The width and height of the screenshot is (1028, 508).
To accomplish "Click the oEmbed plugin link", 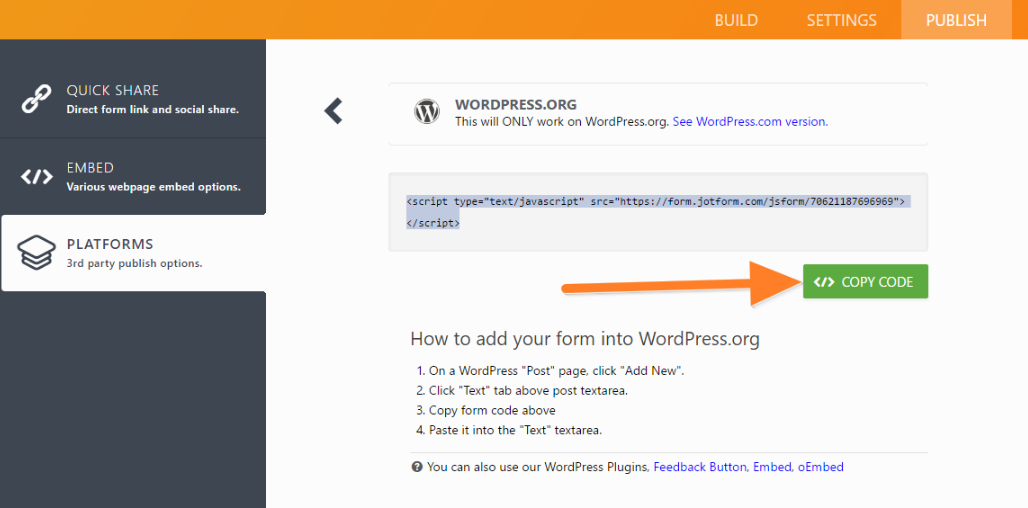I will tap(821, 467).
